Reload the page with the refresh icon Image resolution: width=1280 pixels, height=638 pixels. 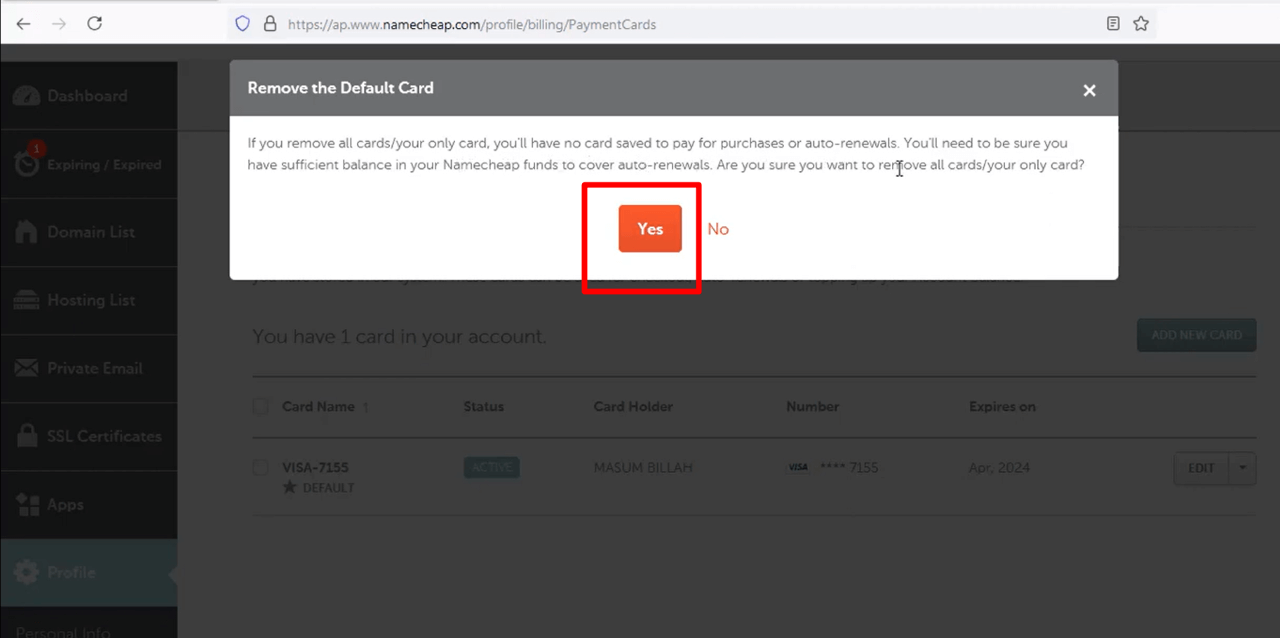[x=95, y=24]
